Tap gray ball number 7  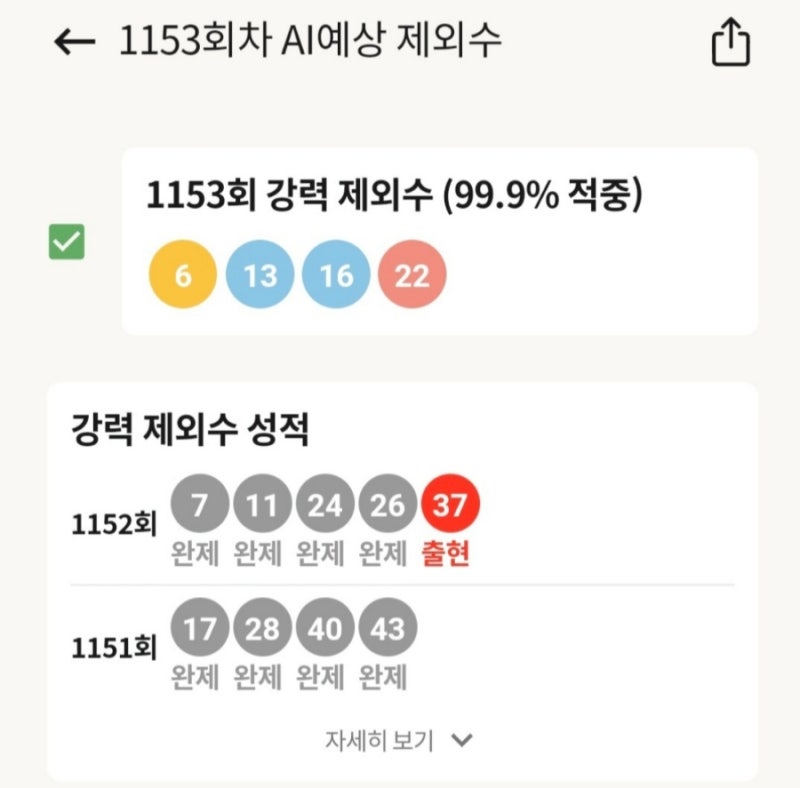(x=199, y=504)
